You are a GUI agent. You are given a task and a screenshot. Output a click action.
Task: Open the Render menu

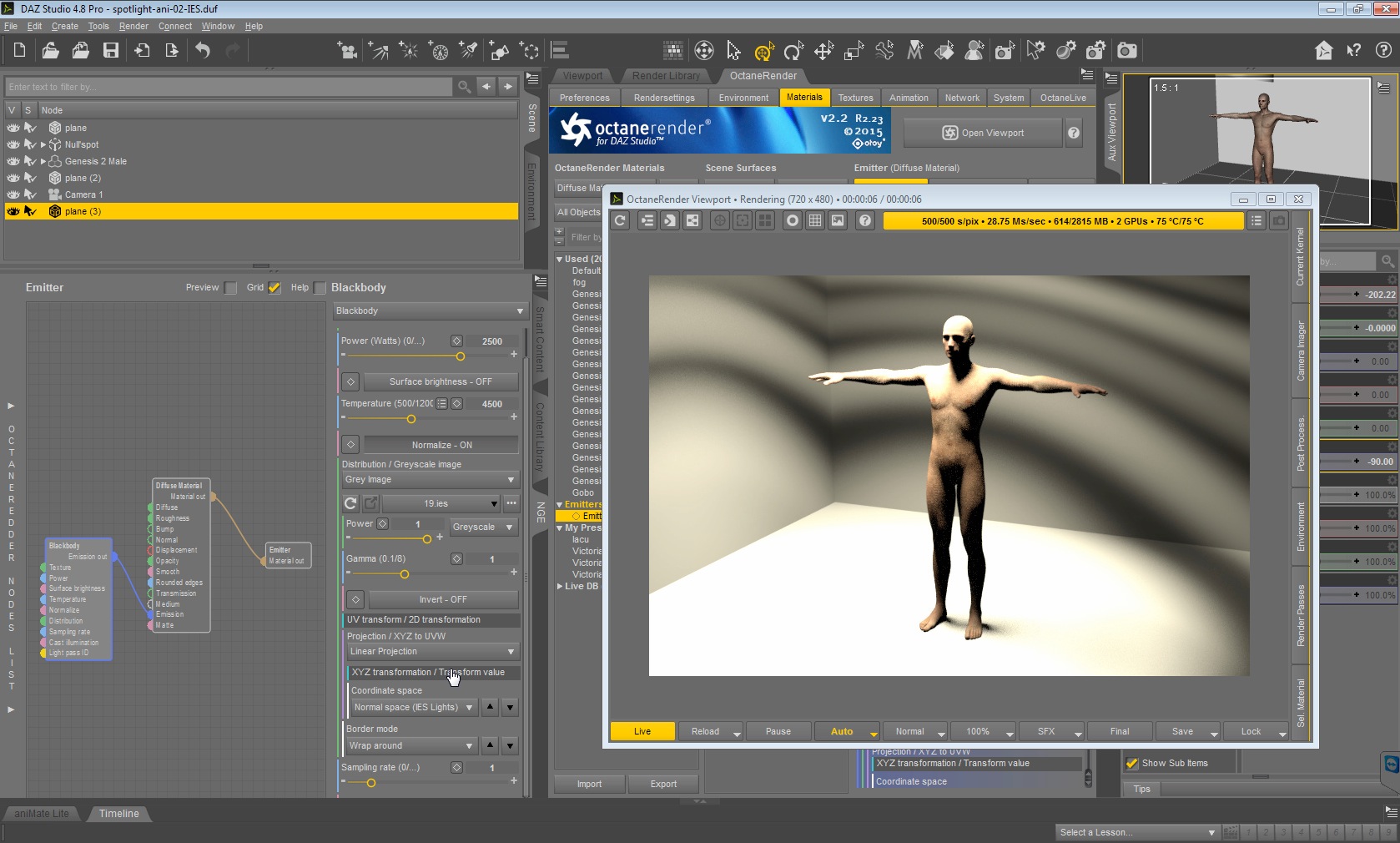[133, 26]
